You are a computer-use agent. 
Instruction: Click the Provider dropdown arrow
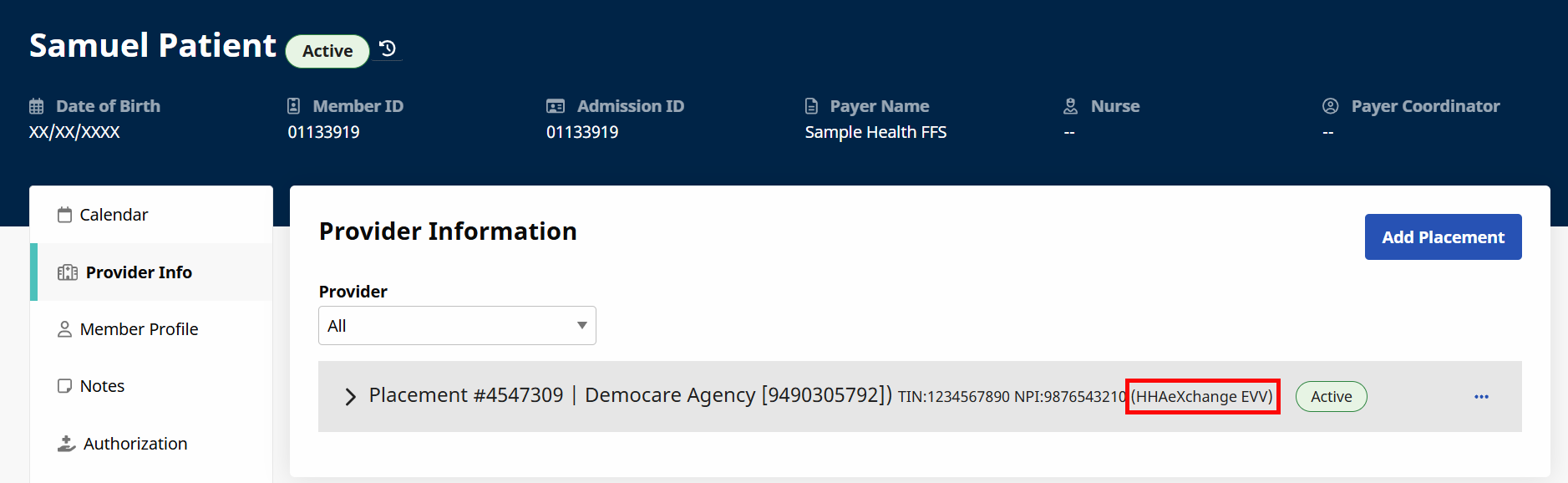(581, 326)
